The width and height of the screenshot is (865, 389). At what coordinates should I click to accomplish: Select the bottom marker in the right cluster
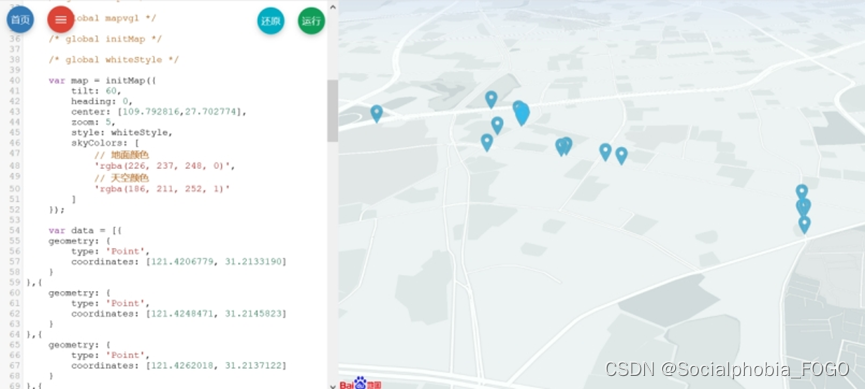(804, 225)
